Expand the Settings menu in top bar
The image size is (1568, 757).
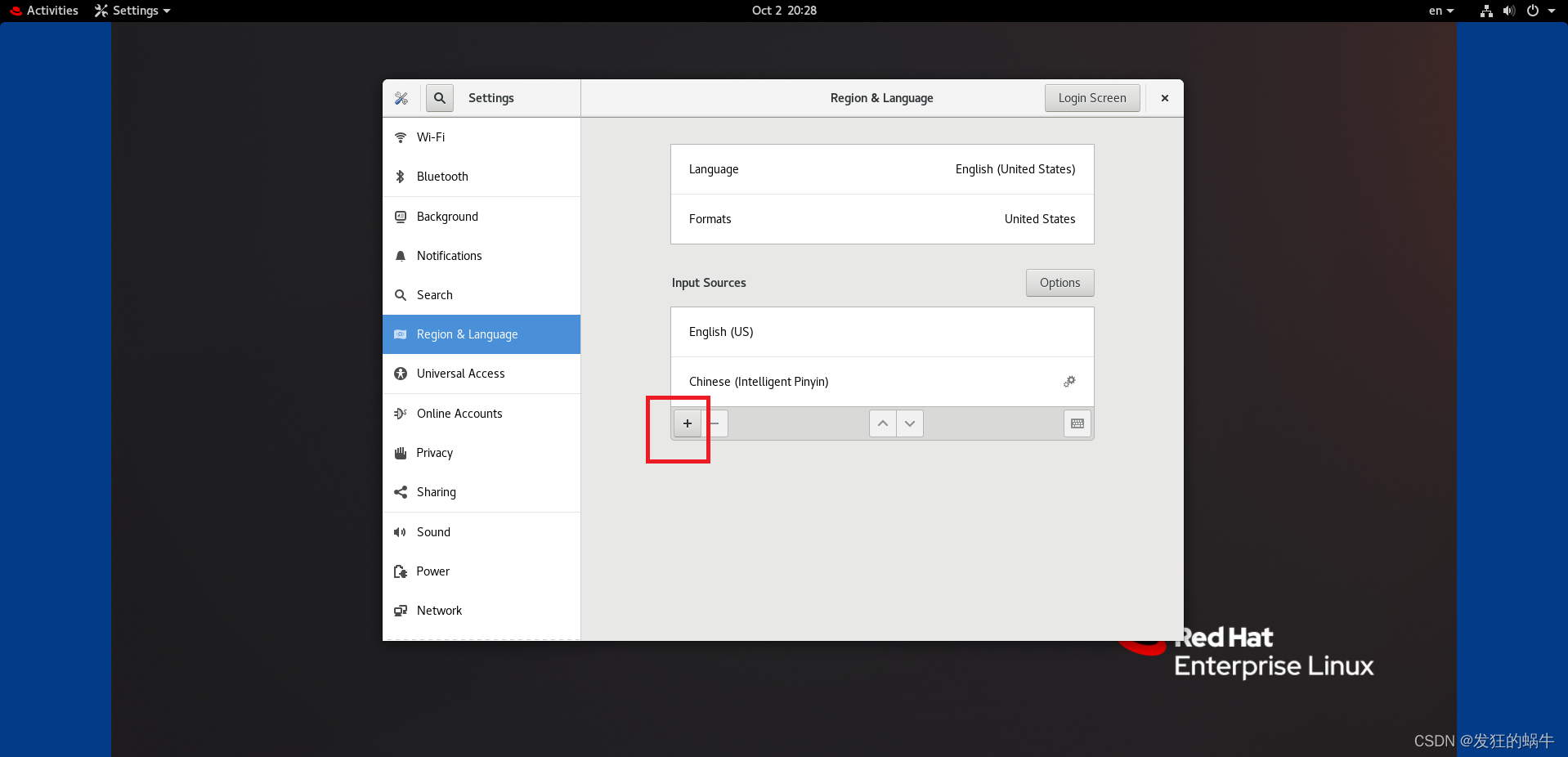132,11
